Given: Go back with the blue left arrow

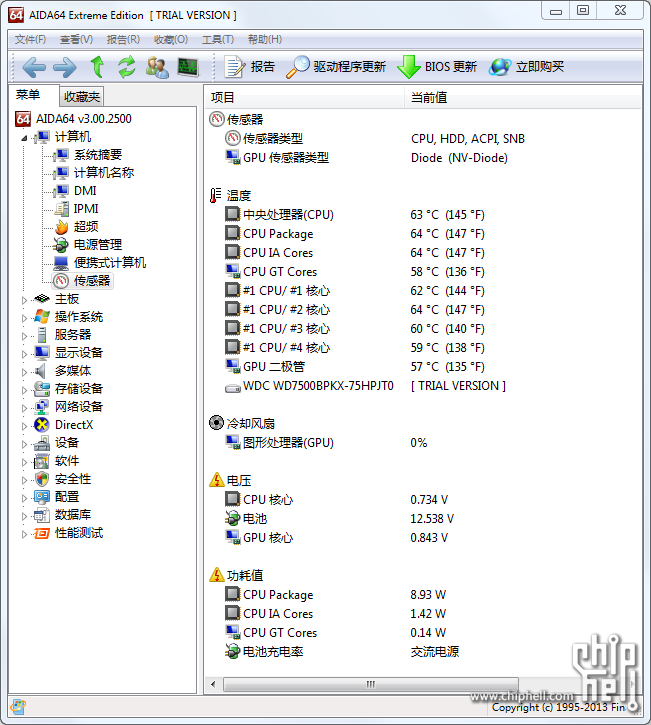Looking at the screenshot, I should click(34, 68).
